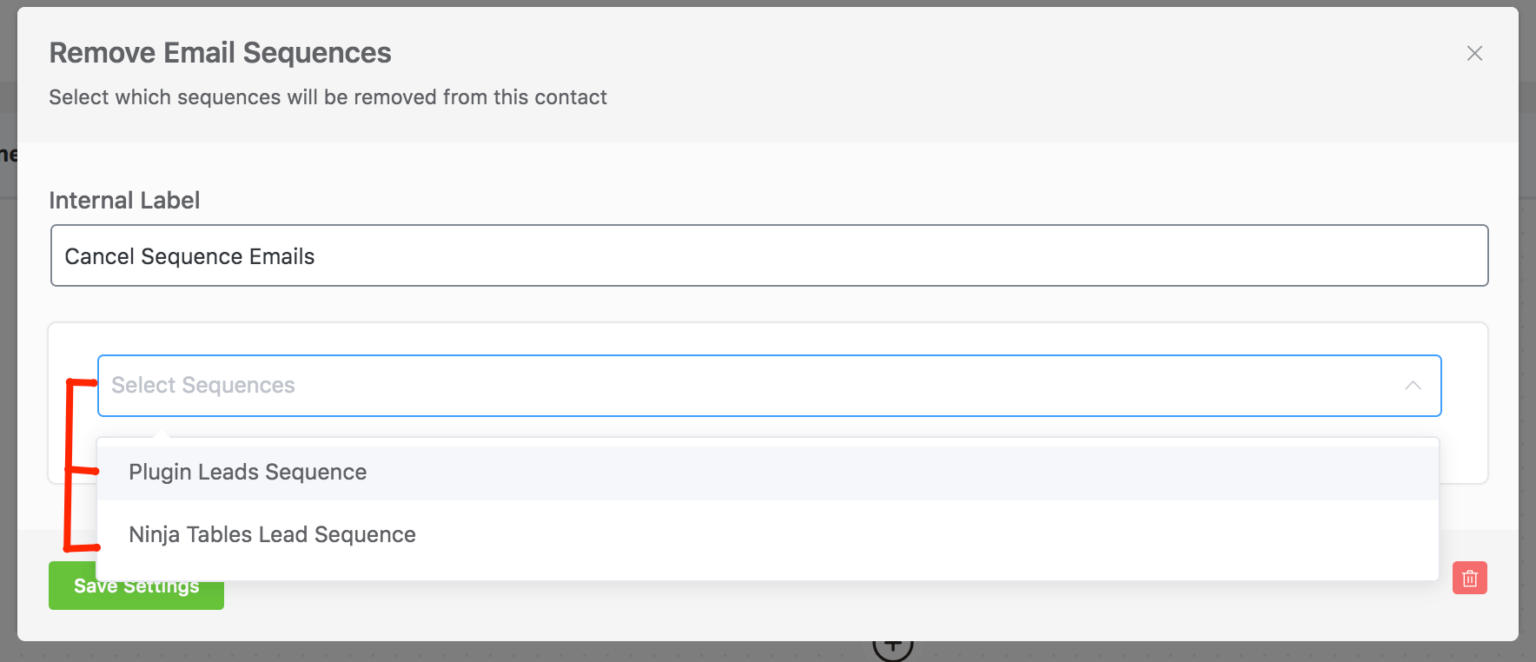The image size is (1536, 662).
Task: Click the sequences removal subtitle description
Action: (x=328, y=97)
